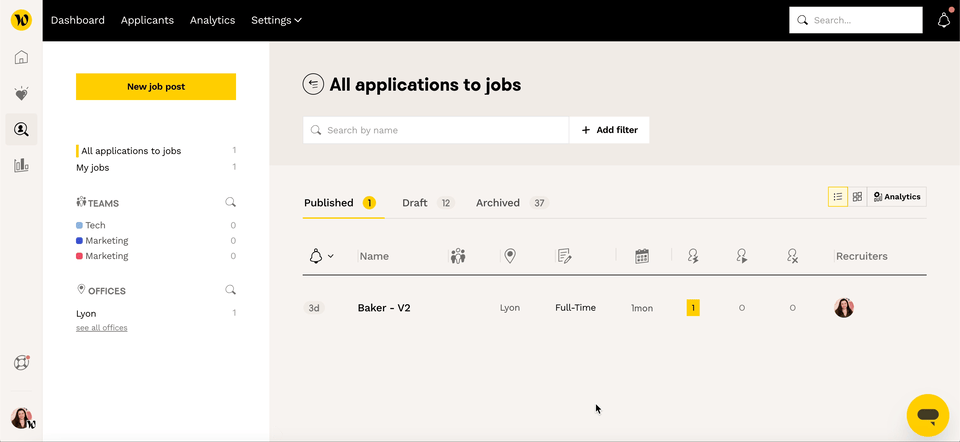The height and width of the screenshot is (442, 960).
Task: Click the search icon next to Teams
Action: (x=230, y=202)
